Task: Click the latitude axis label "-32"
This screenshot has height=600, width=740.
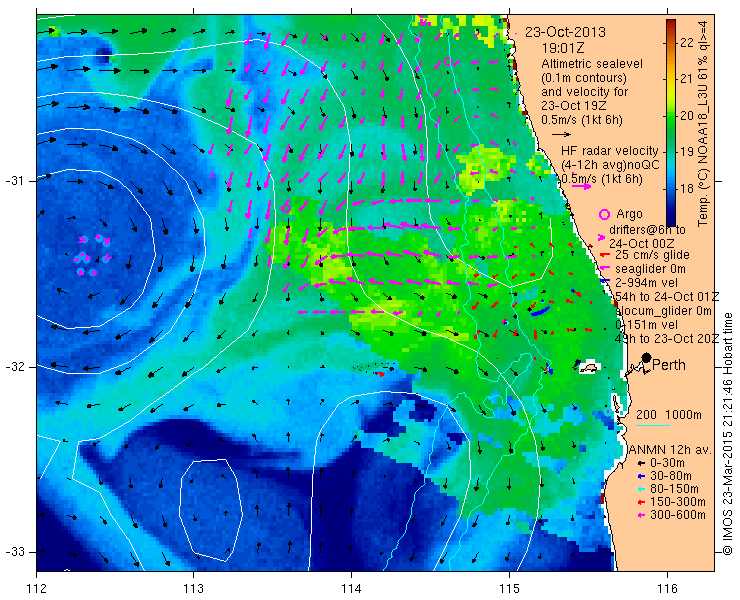Action: 14,367
